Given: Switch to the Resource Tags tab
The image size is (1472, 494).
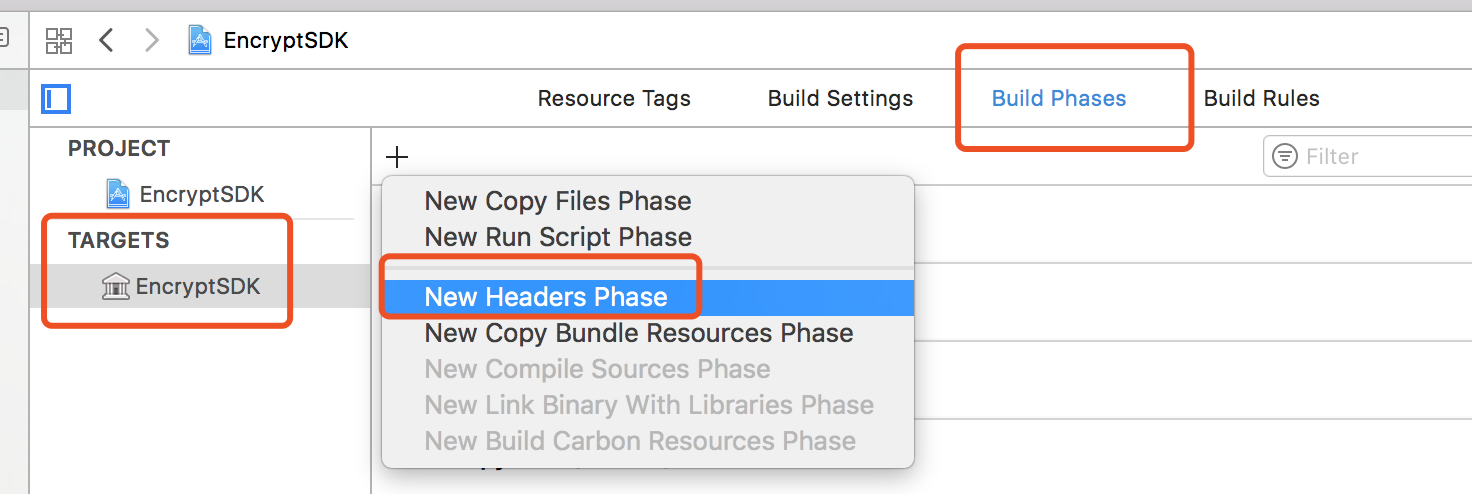Looking at the screenshot, I should 614,99.
